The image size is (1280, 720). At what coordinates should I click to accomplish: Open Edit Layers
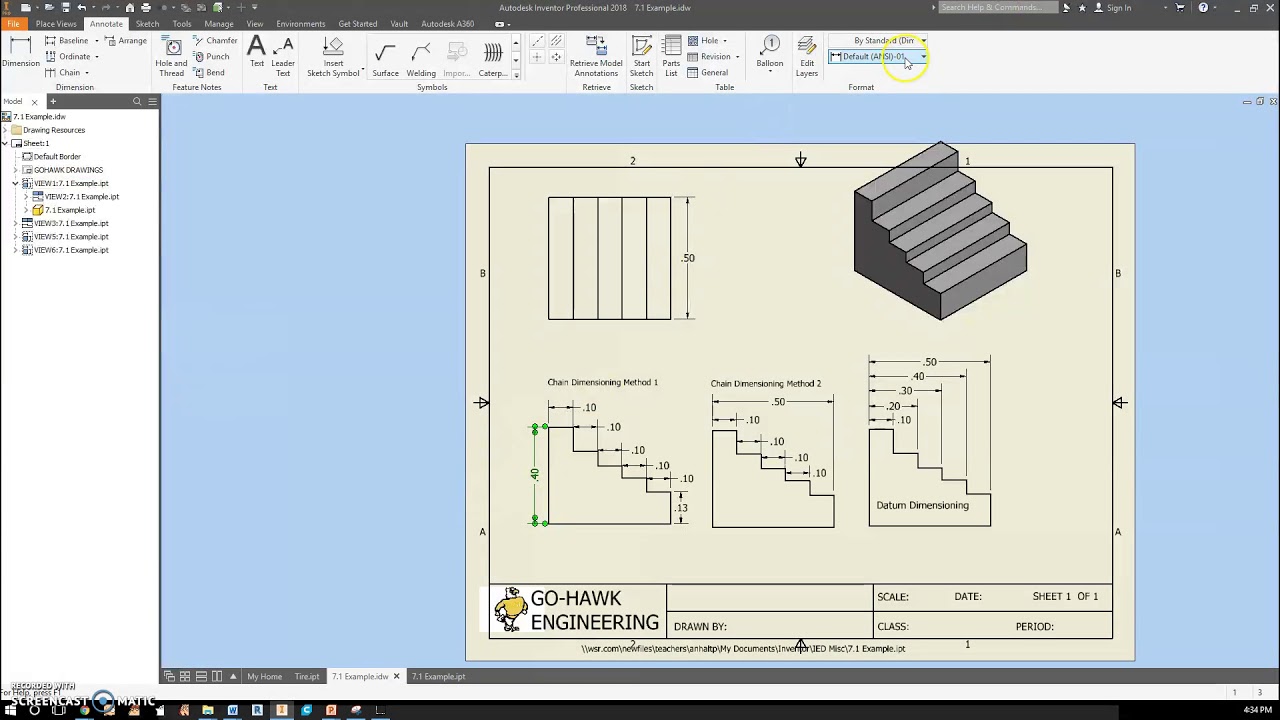click(807, 57)
